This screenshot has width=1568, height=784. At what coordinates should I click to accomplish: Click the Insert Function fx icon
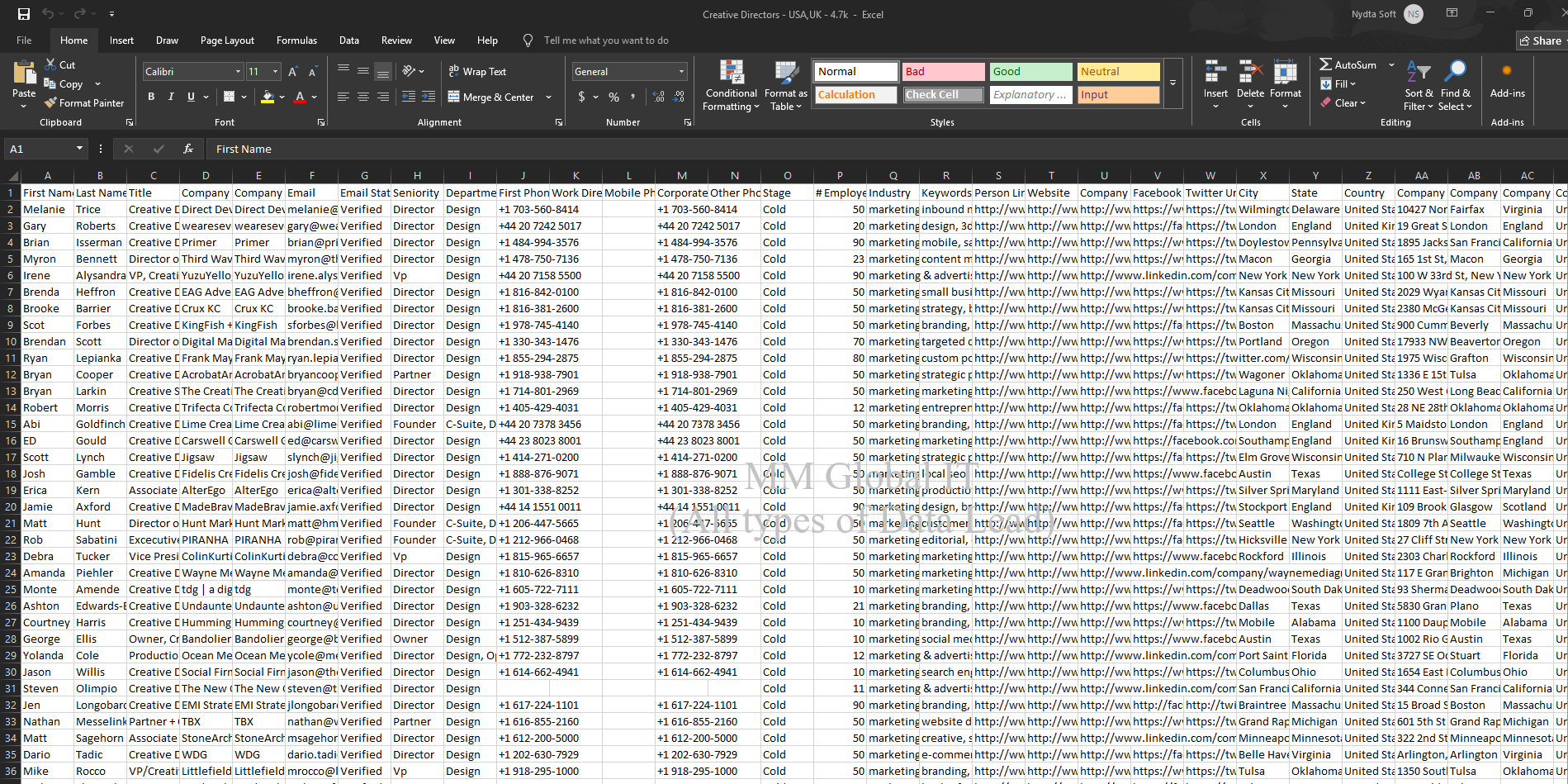[x=188, y=149]
